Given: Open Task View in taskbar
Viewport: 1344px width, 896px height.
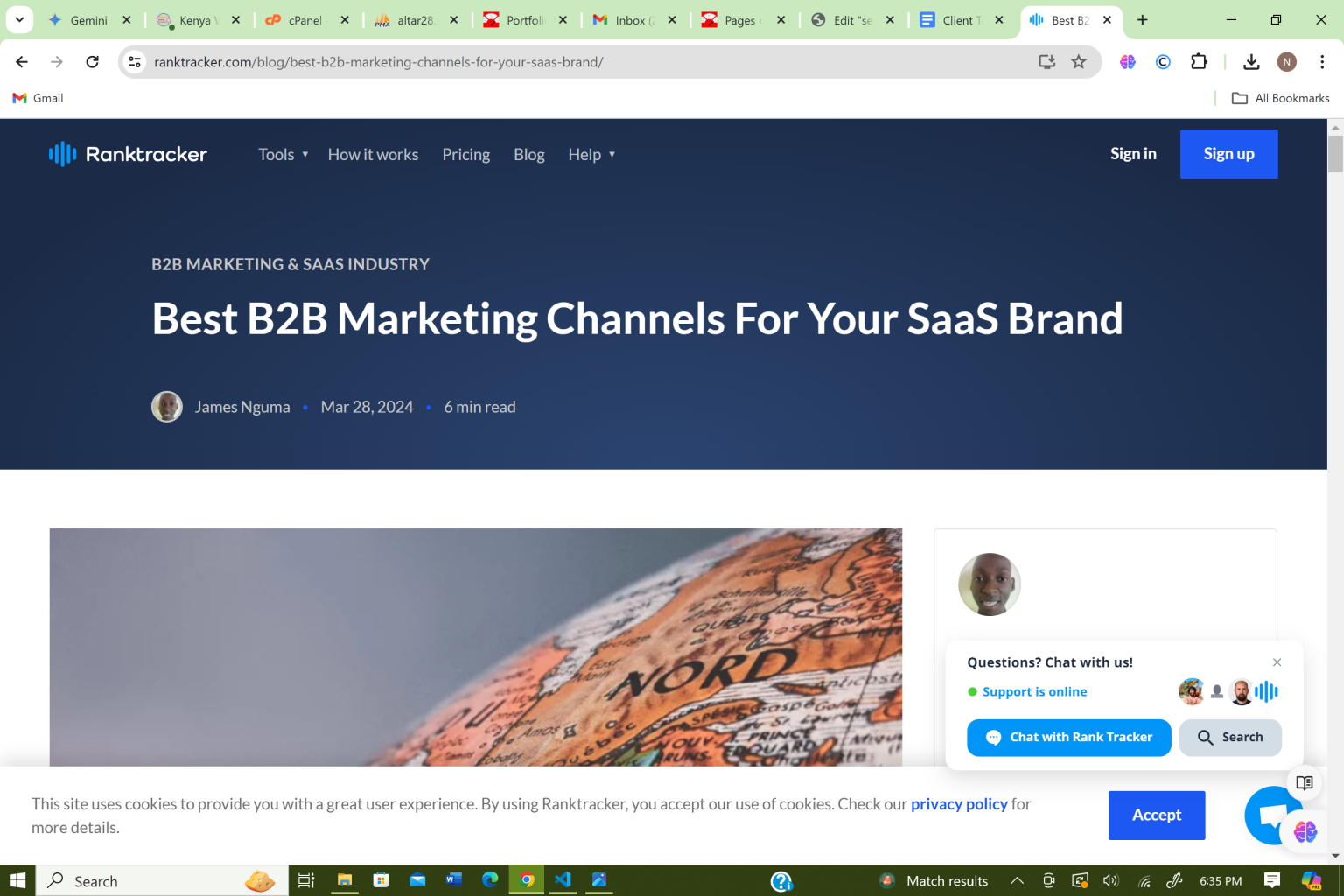Looking at the screenshot, I should [x=306, y=880].
